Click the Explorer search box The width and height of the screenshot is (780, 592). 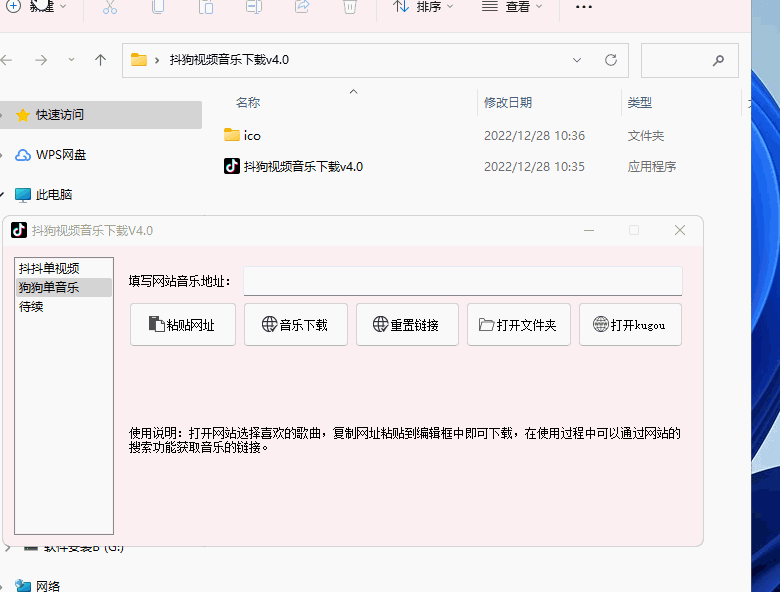tap(689, 60)
